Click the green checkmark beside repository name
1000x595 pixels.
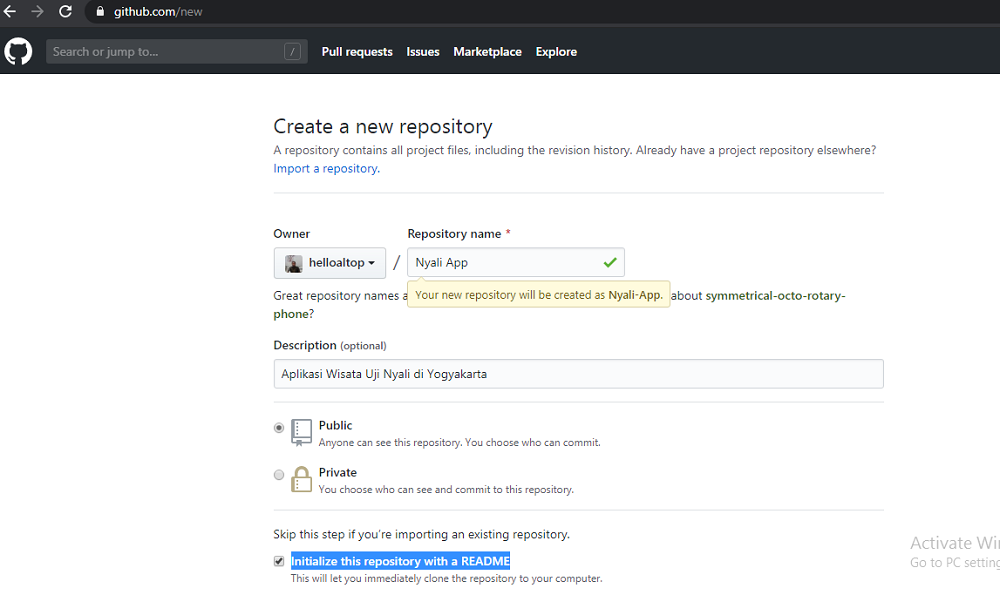point(609,262)
